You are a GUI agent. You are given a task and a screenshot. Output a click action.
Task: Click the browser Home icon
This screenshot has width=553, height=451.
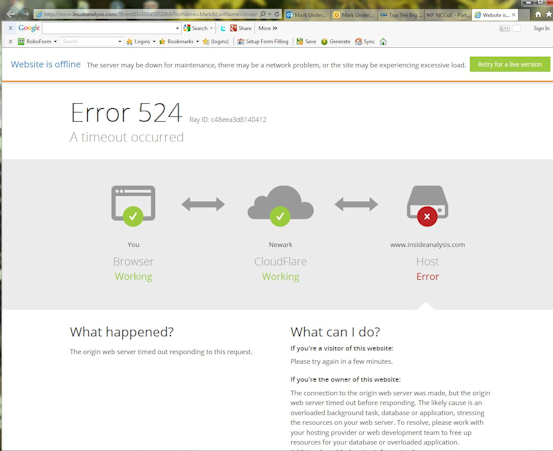point(538,14)
